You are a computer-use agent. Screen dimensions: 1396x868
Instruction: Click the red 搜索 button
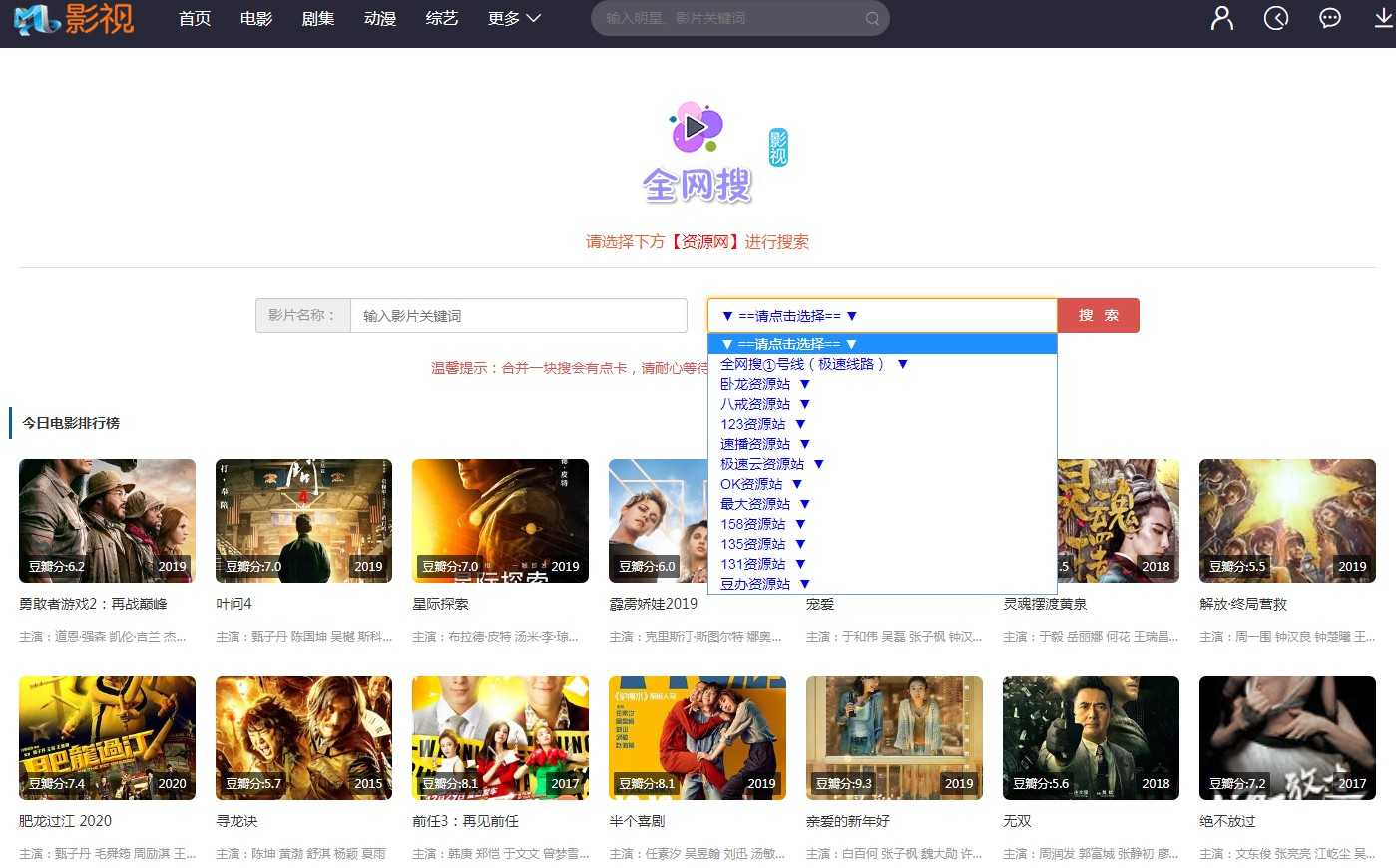[x=1098, y=316]
